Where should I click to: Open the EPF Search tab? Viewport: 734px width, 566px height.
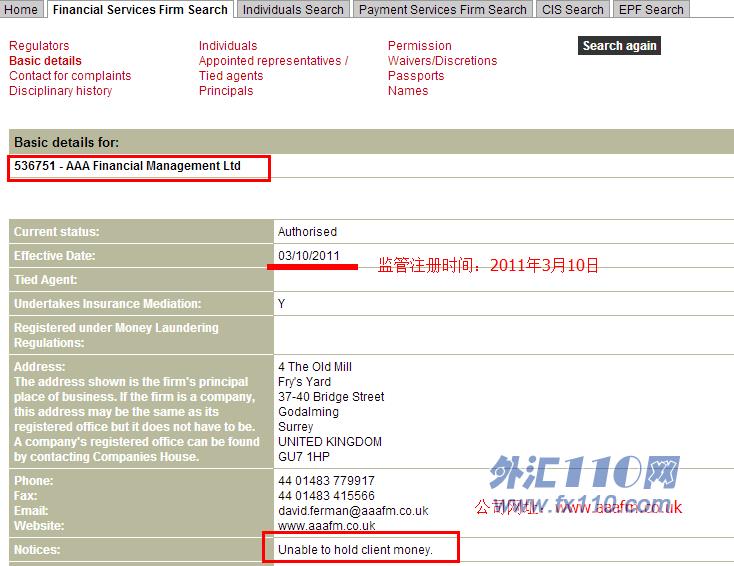[651, 9]
